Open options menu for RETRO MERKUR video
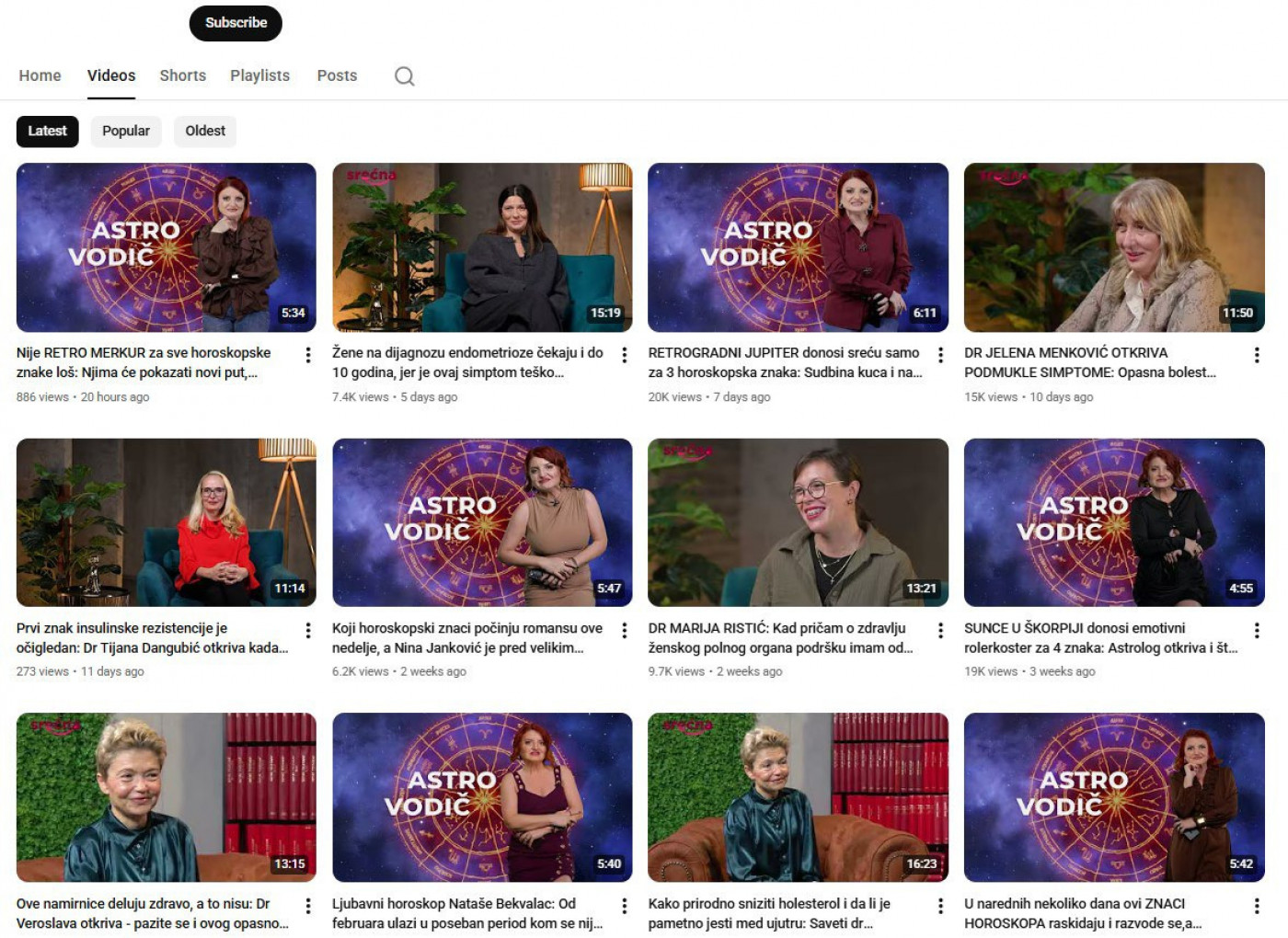1288x938 pixels. pos(308,355)
